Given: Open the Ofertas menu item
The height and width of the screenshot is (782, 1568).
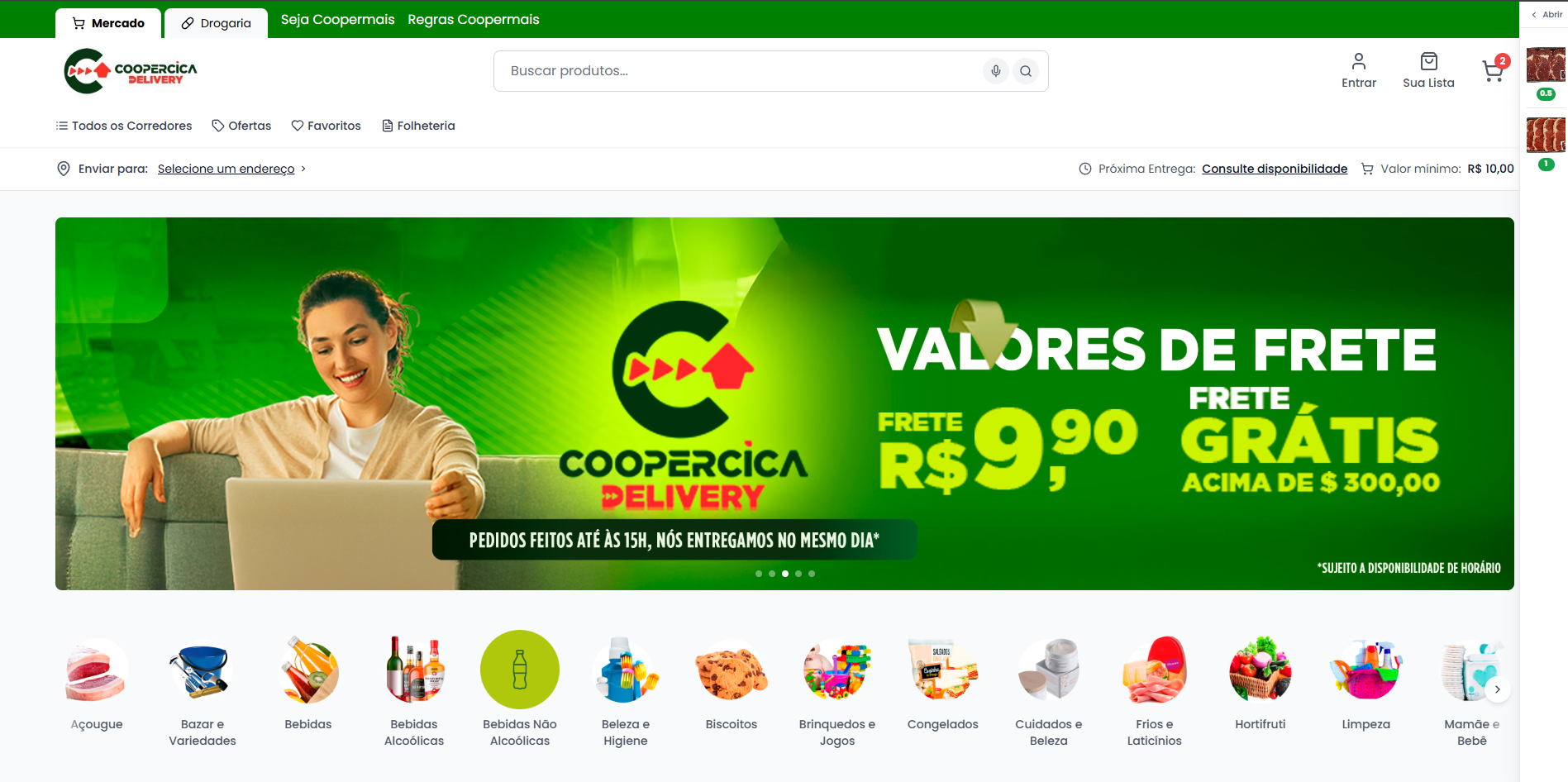Looking at the screenshot, I should tap(241, 126).
